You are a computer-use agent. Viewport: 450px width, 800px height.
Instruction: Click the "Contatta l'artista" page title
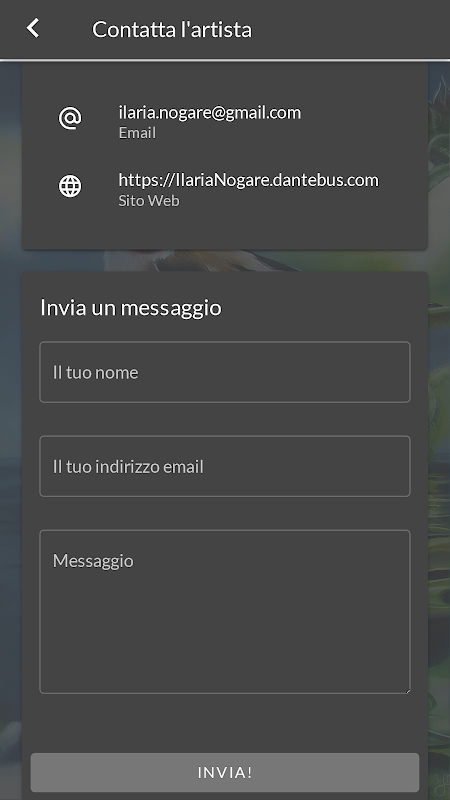point(172,29)
